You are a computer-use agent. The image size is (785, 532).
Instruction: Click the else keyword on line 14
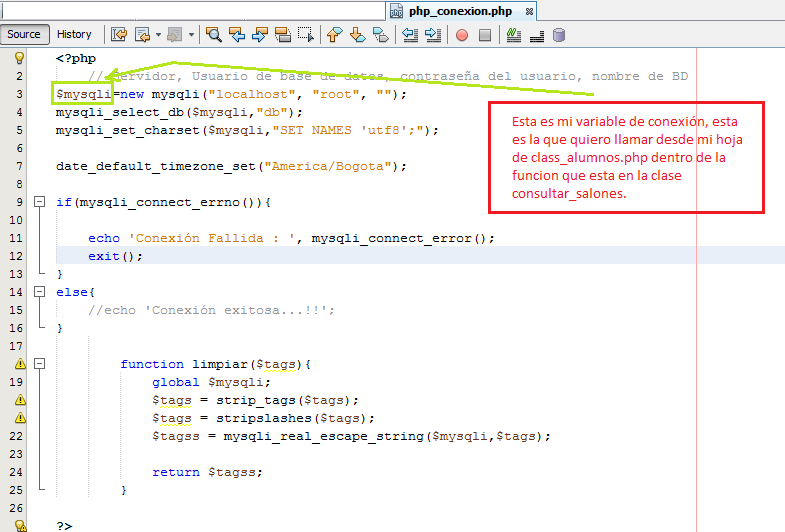pyautogui.click(x=72, y=292)
